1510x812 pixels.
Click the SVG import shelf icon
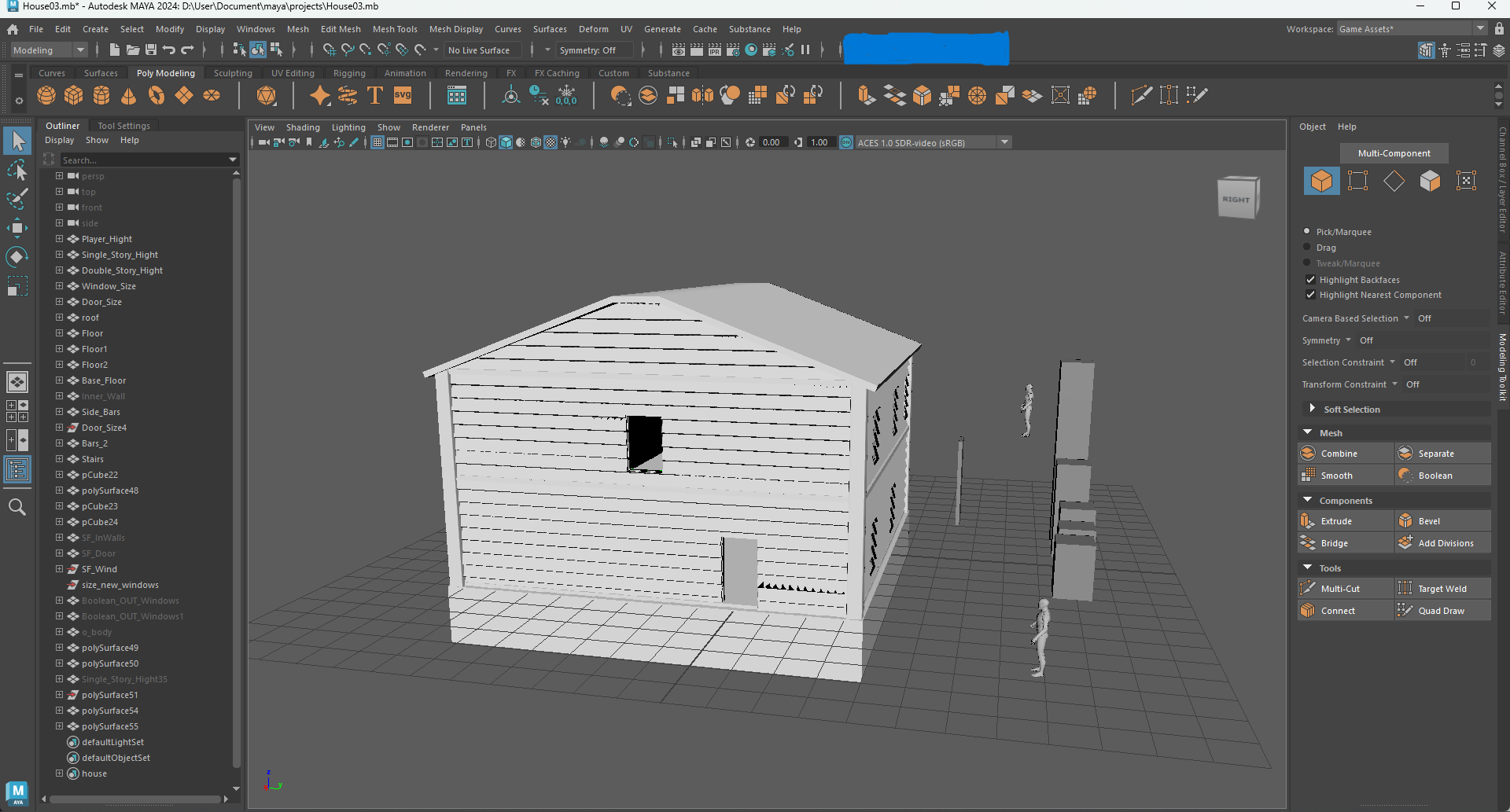(403, 96)
